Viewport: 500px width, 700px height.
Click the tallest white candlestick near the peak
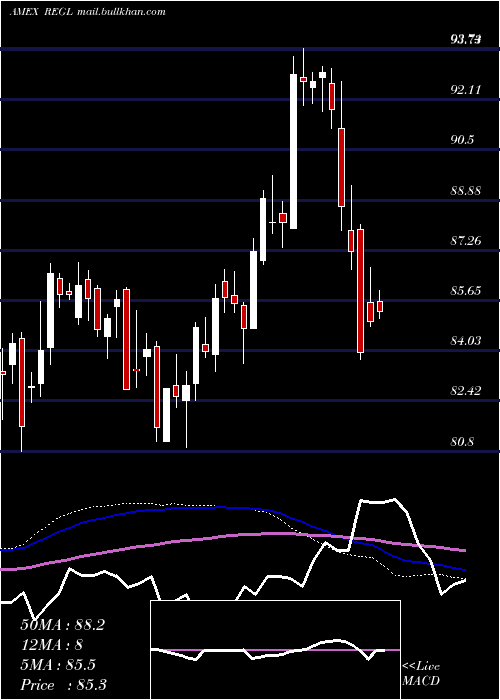293,152
